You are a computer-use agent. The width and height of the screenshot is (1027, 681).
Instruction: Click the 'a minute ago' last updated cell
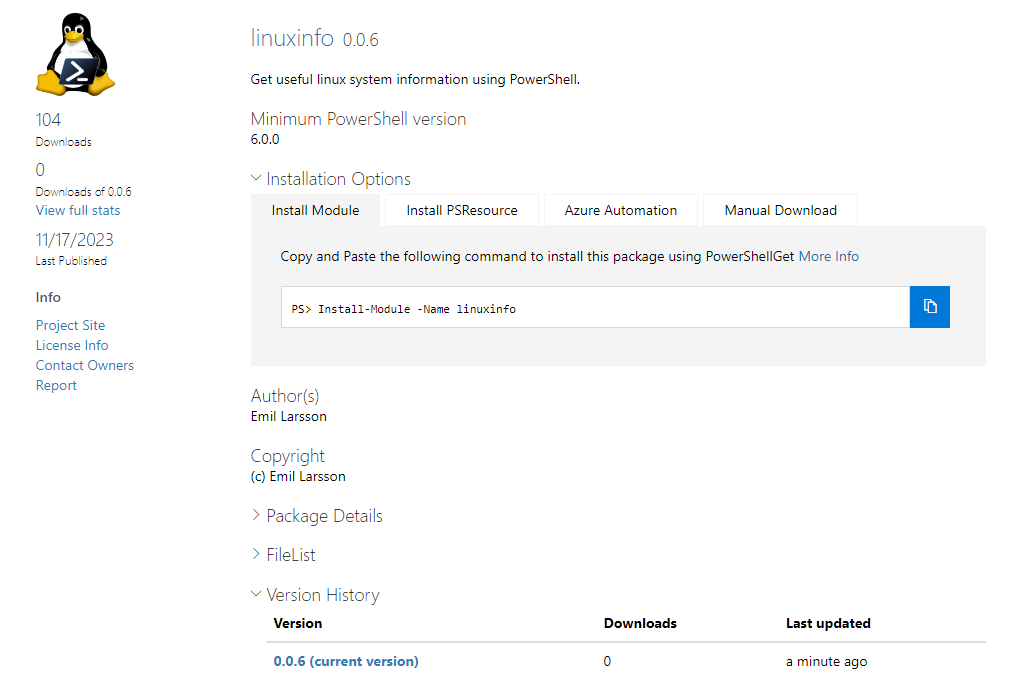pos(827,661)
